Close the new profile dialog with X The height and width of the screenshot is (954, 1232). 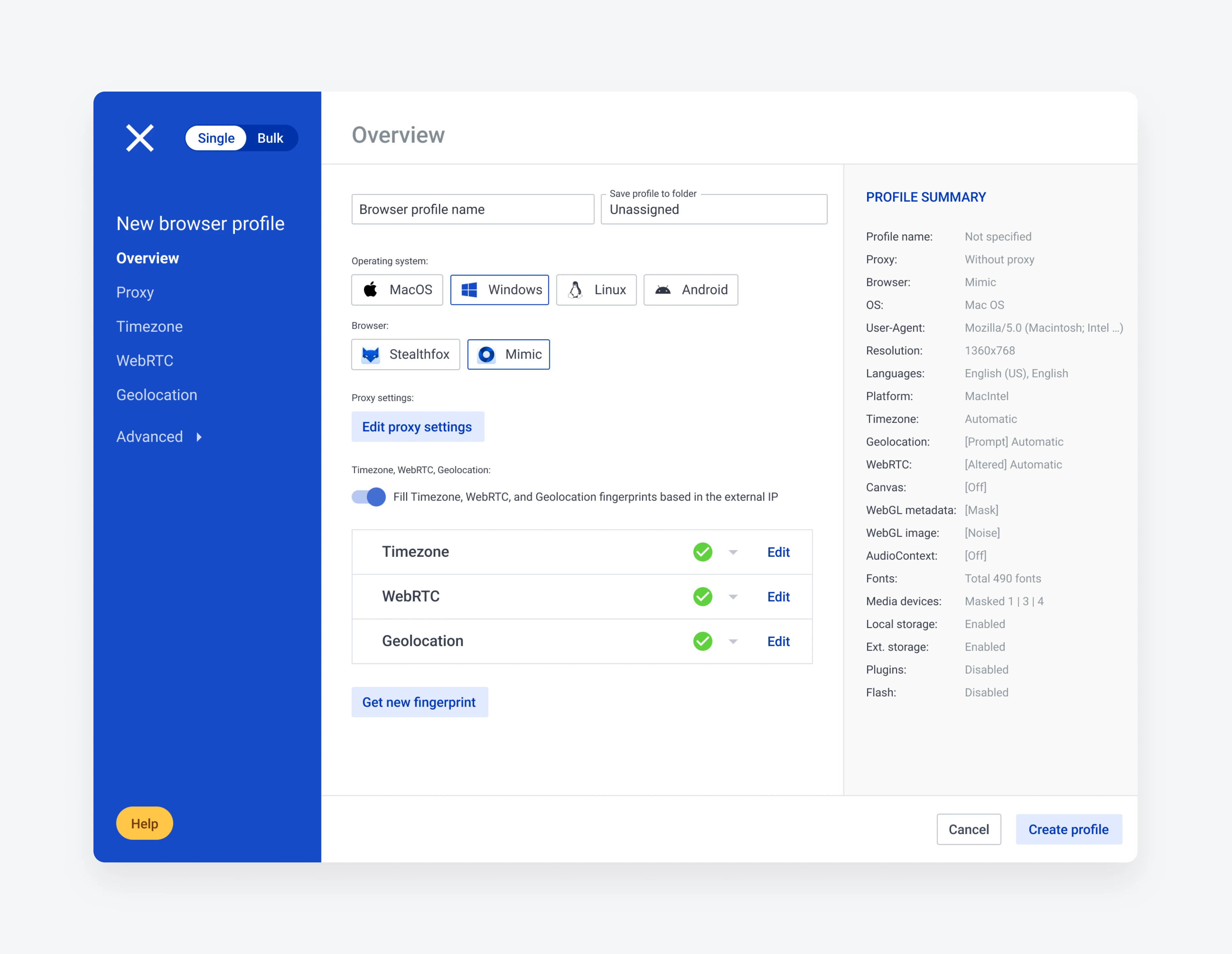[139, 138]
